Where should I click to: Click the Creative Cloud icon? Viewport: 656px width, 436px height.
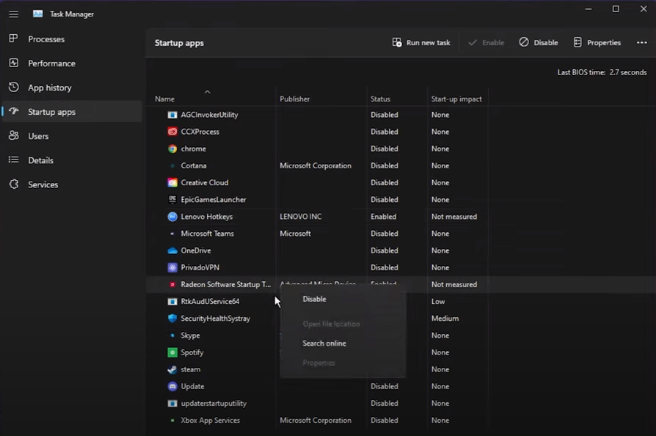[x=172, y=183]
